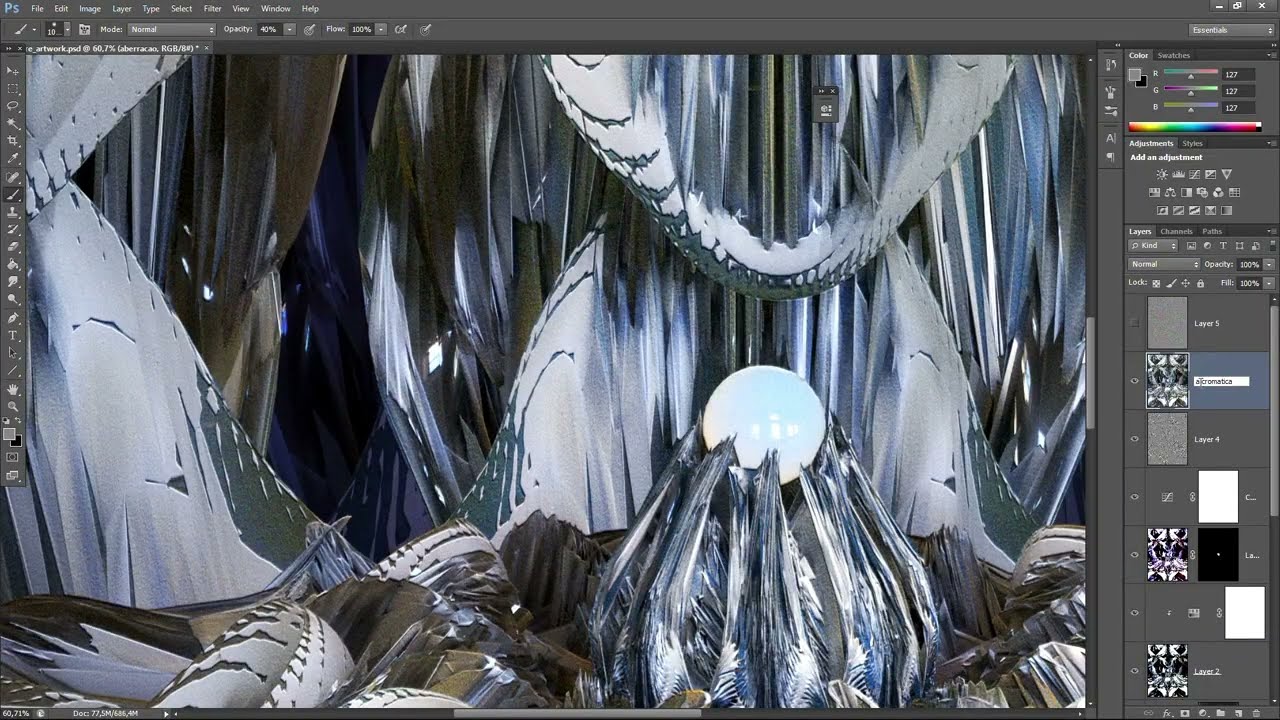
Task: Pick a color from the spectrum ramp
Action: [1195, 127]
